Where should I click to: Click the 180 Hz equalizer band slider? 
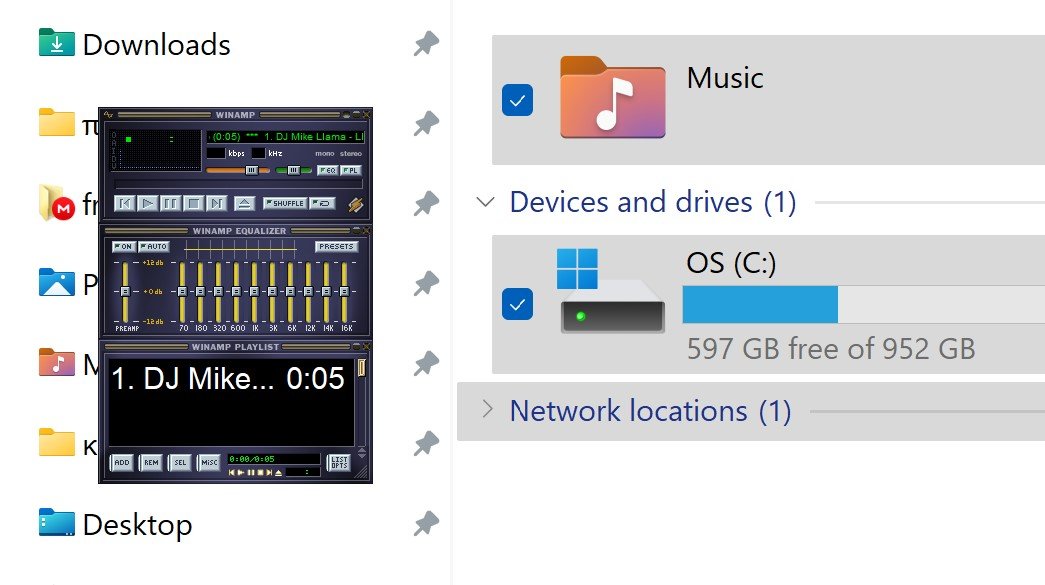coord(201,292)
